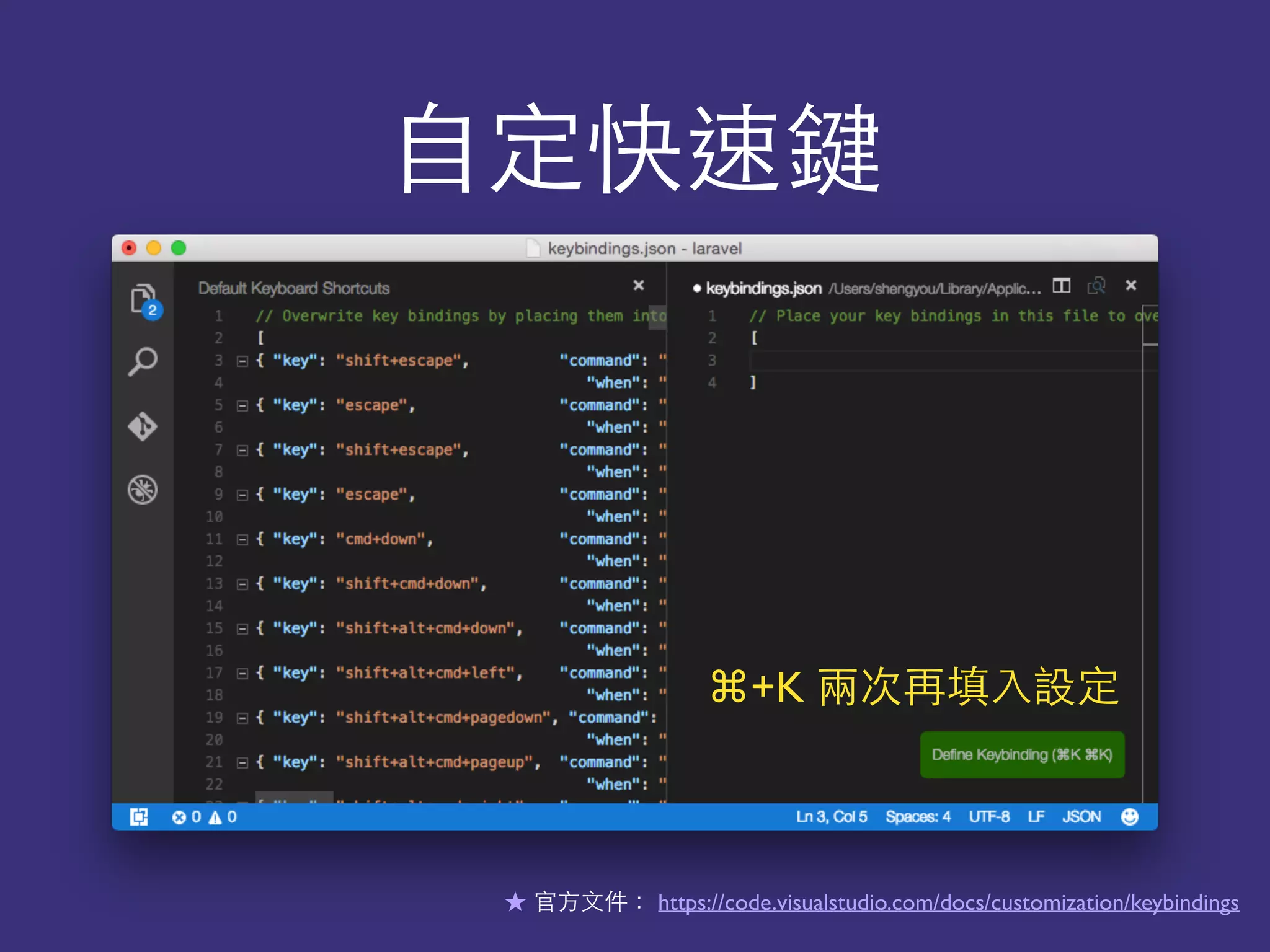The image size is (1270, 952).
Task: Open the Git source control view
Action: pos(143,426)
